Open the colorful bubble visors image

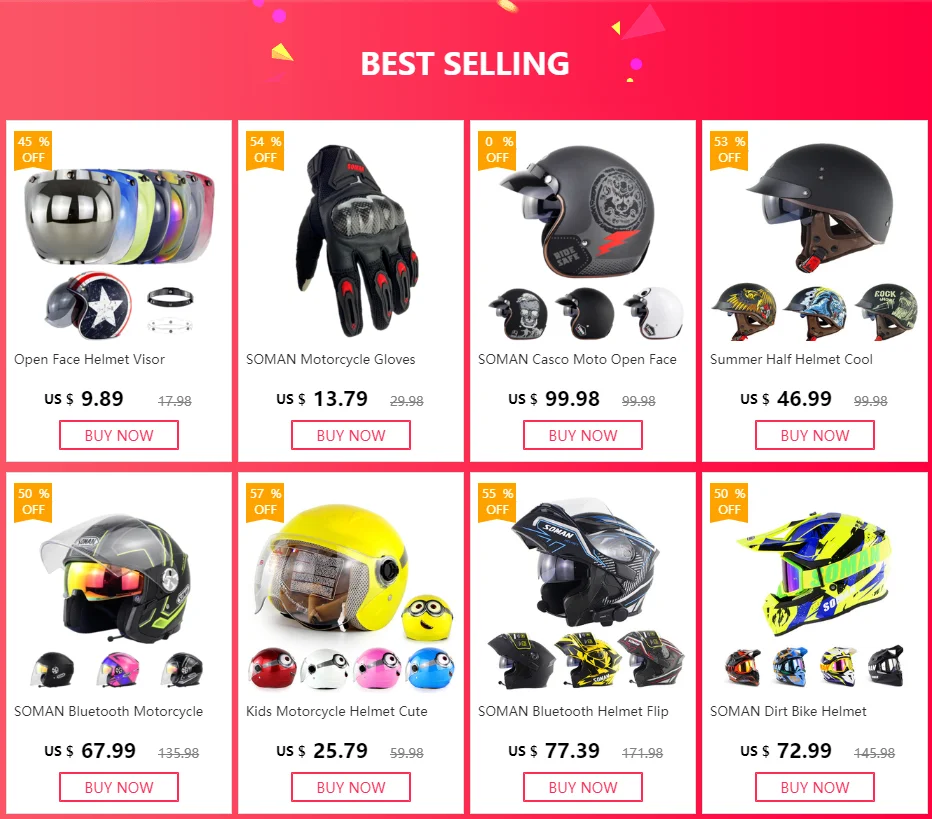(119, 216)
